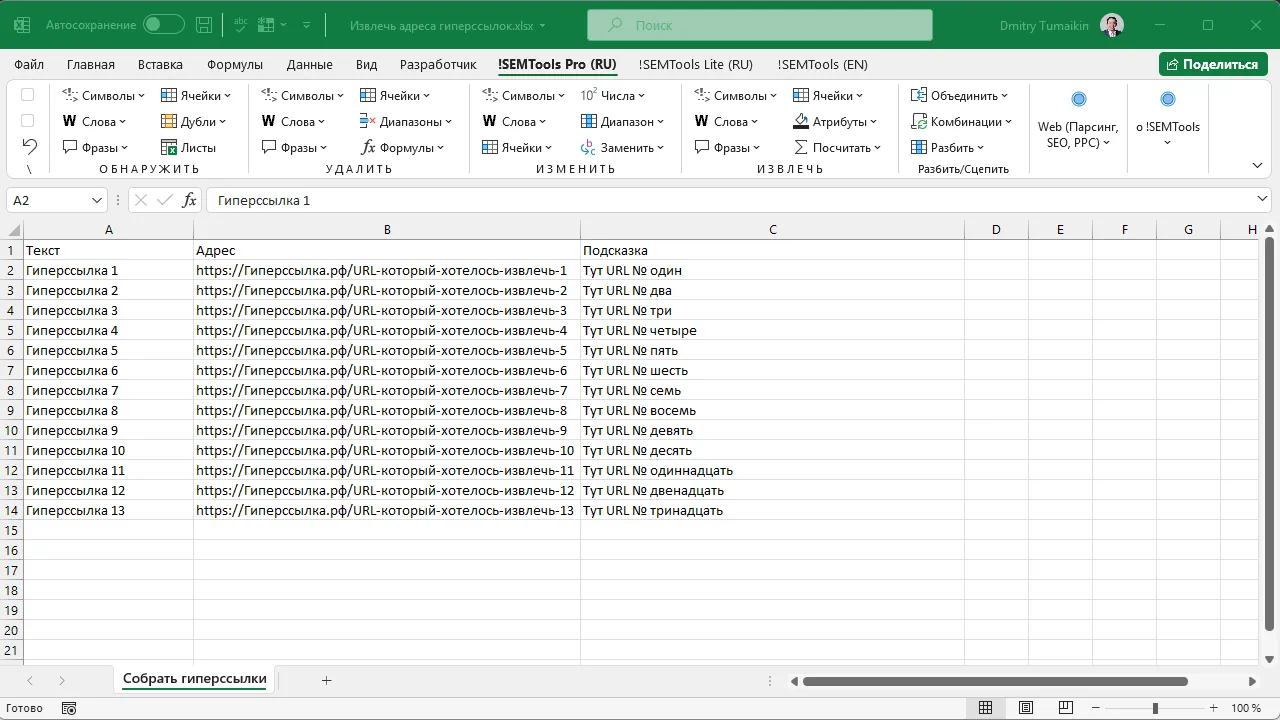Switch to the Формулы tab
The height and width of the screenshot is (720, 1280).
[235, 65]
